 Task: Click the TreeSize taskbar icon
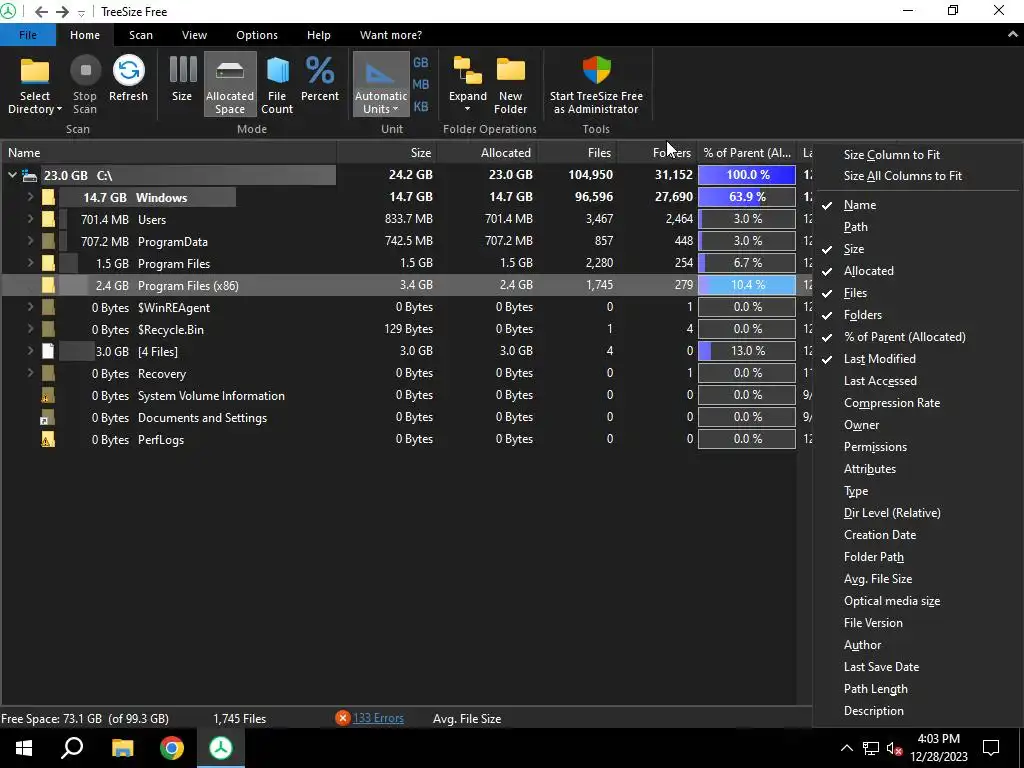(x=221, y=748)
